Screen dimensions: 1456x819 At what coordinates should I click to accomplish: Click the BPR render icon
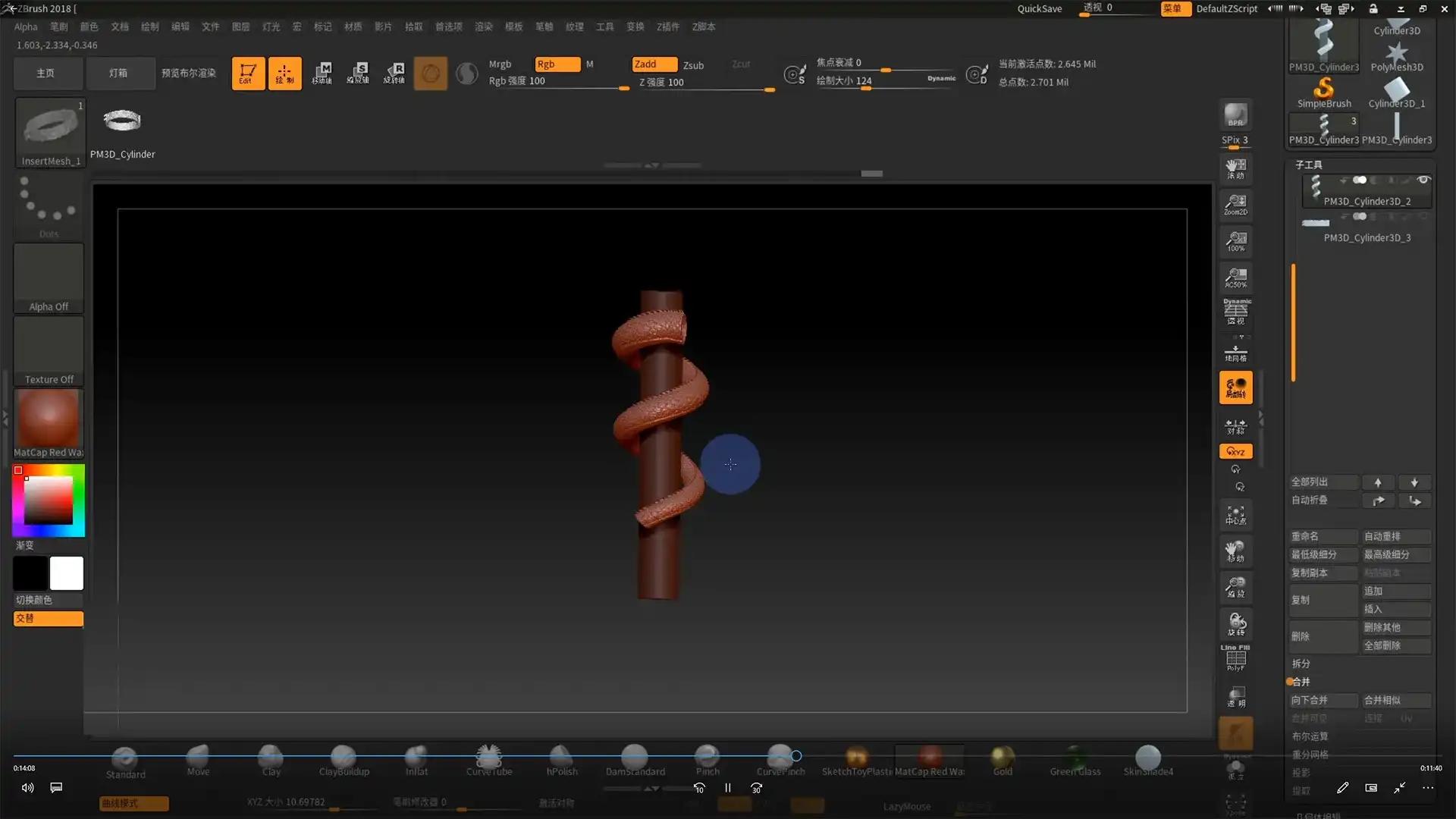tap(1235, 115)
